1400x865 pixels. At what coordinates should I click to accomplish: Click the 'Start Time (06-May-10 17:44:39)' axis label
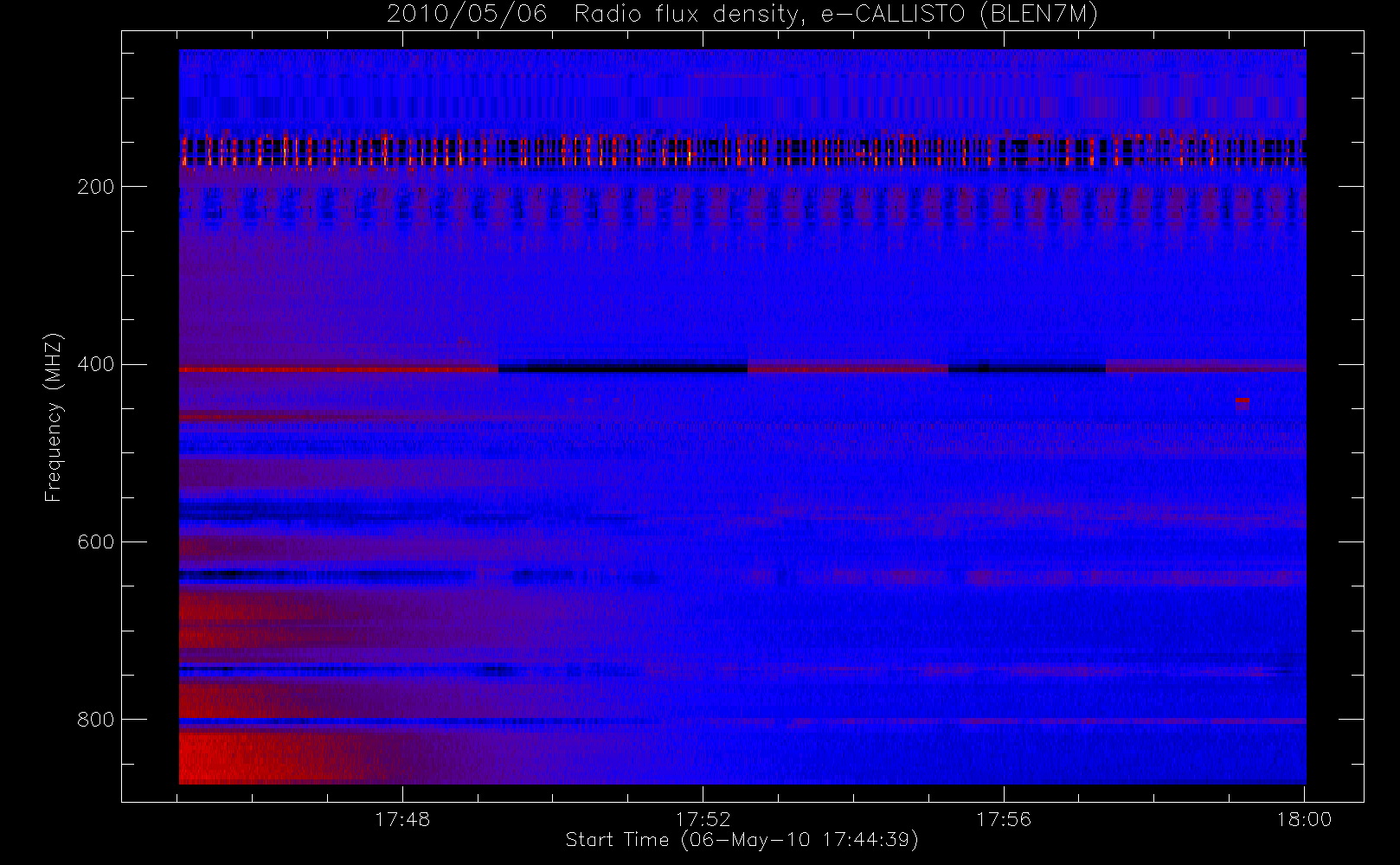[x=742, y=840]
